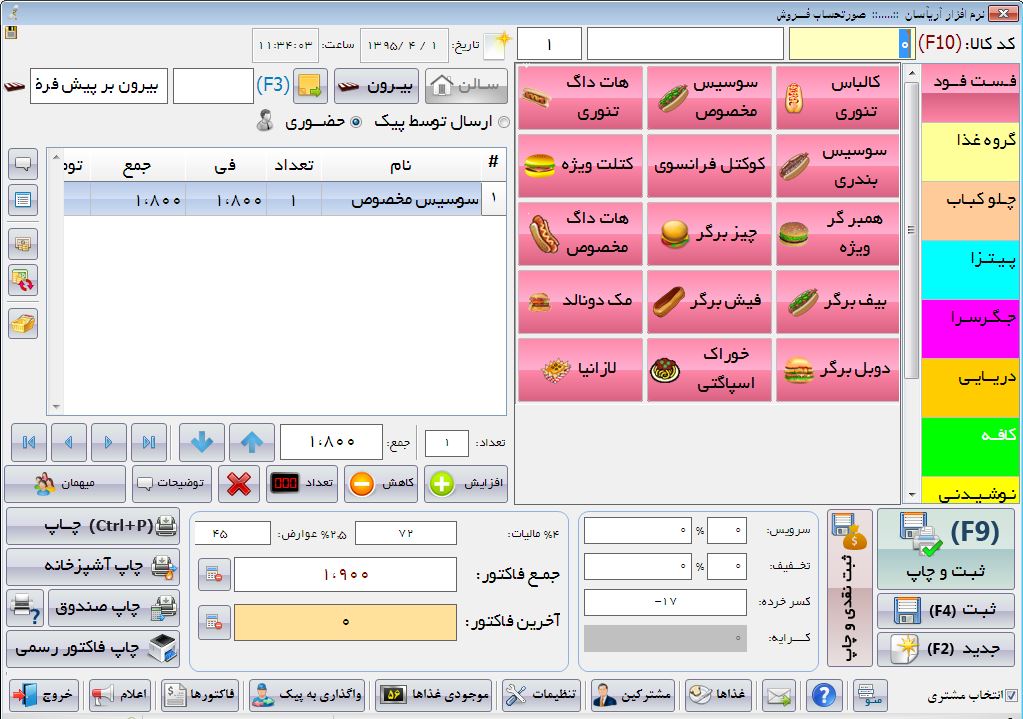Click the yellow note arrow icon beside F3
Viewport: 1023px width, 719px height.
pyautogui.click(x=310, y=86)
